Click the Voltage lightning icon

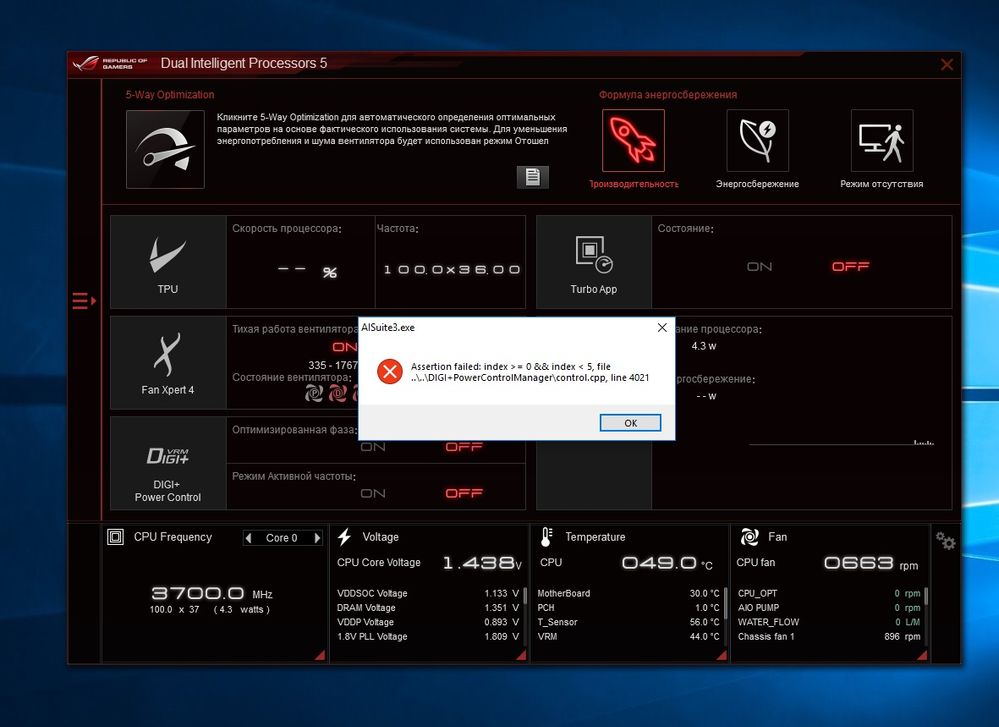click(345, 537)
